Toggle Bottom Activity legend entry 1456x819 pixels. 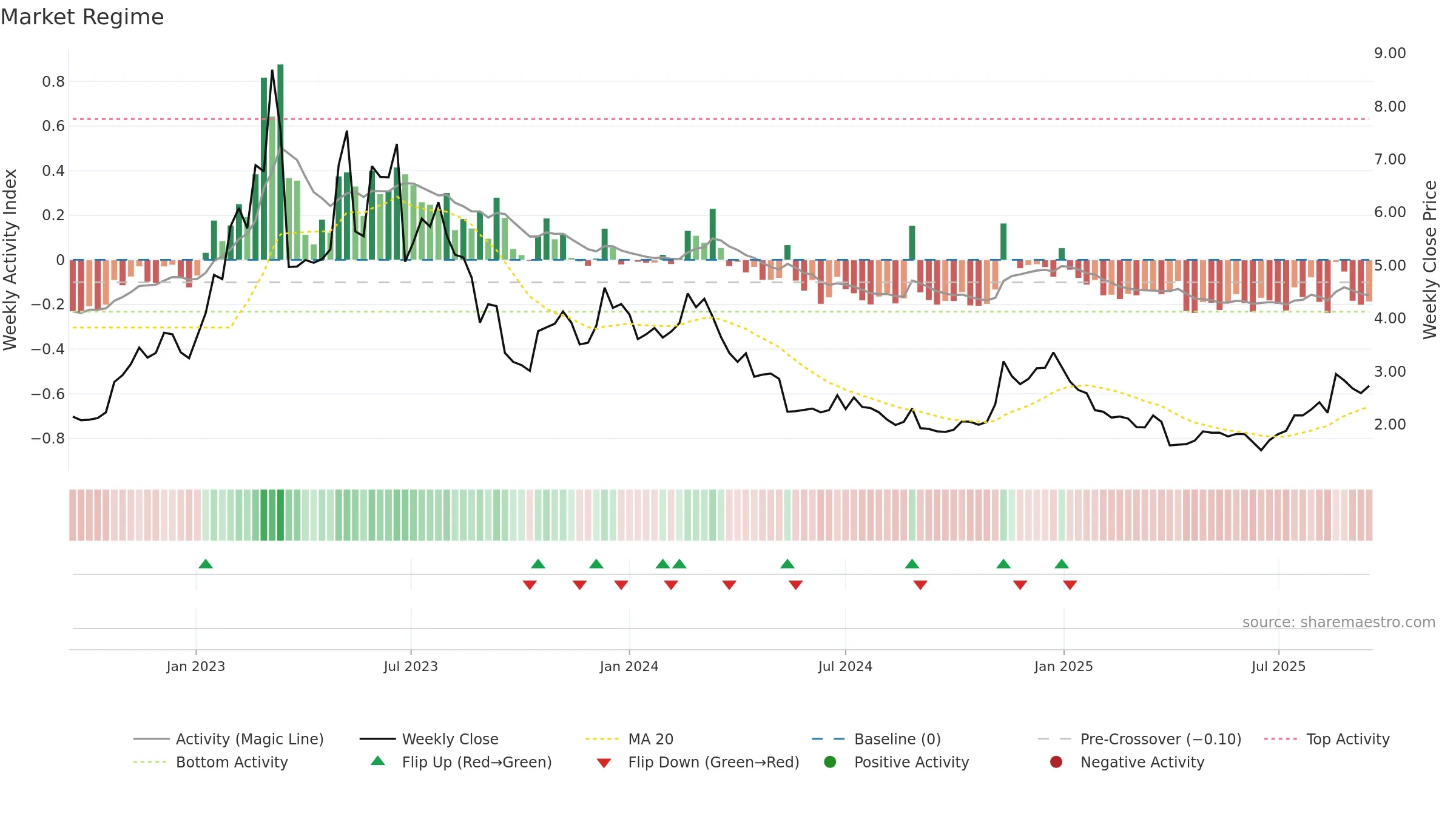(211, 762)
